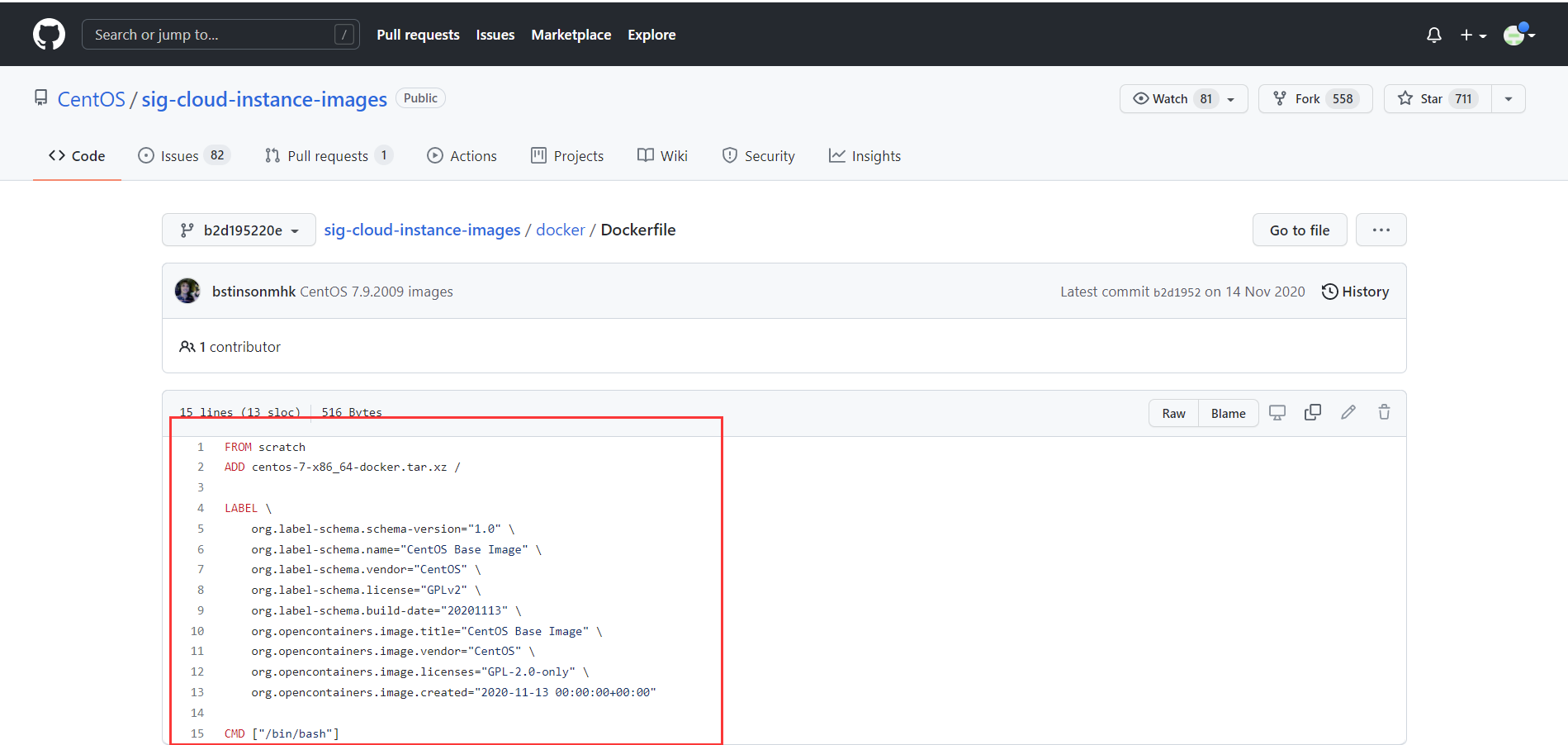Open the CentOS organization link
1568x745 pixels.
pyautogui.click(x=91, y=99)
